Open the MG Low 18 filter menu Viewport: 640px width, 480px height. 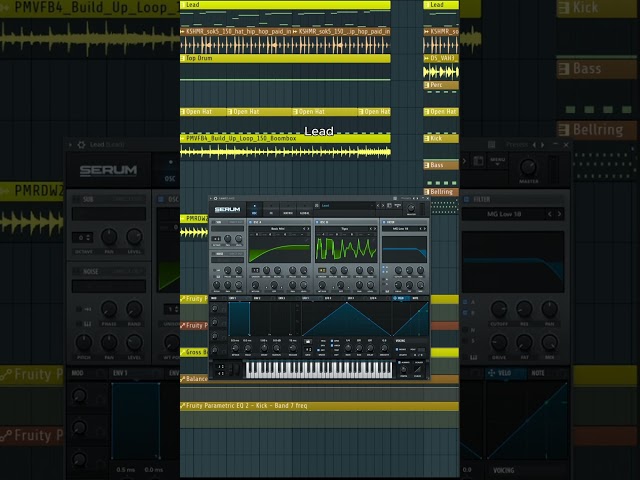400,229
